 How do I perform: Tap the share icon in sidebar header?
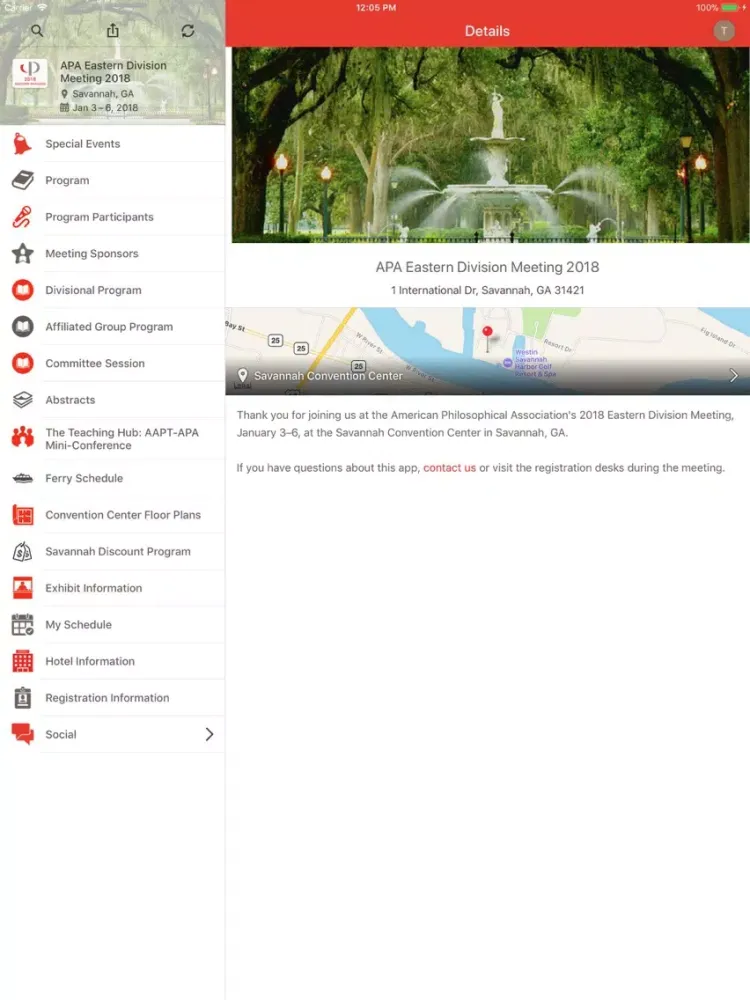click(x=113, y=30)
